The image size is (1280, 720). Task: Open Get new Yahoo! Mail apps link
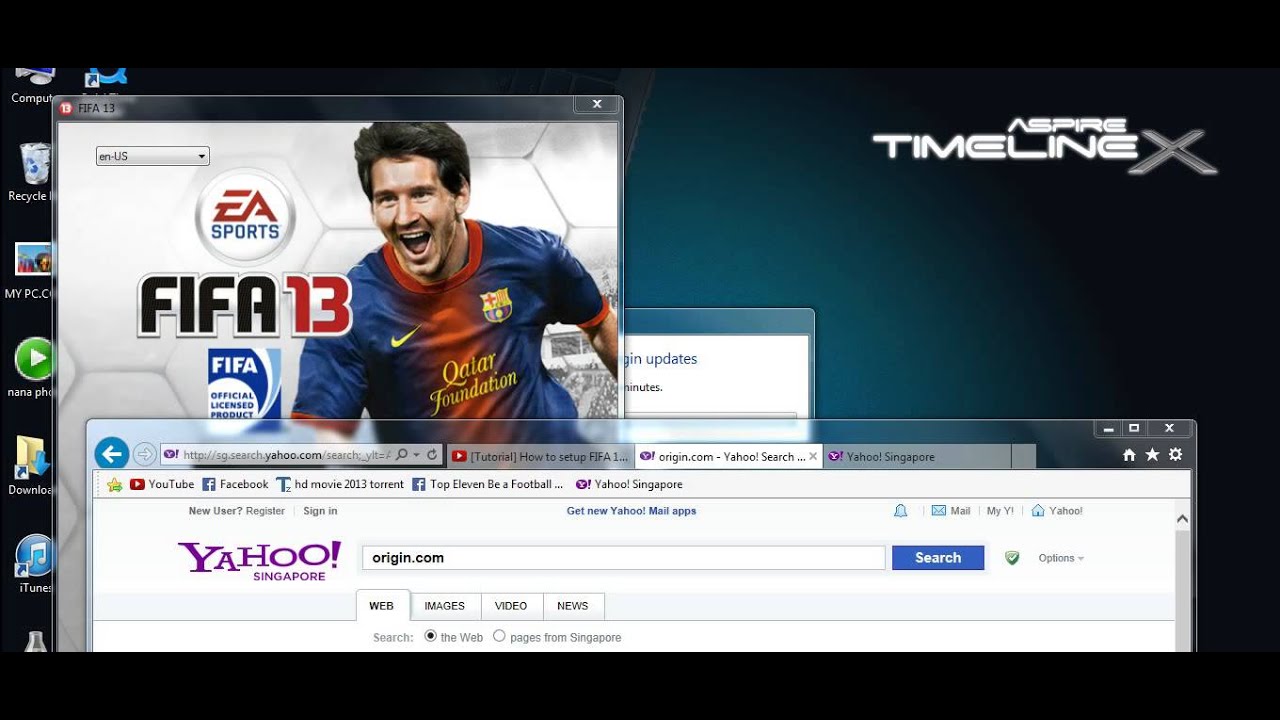631,511
